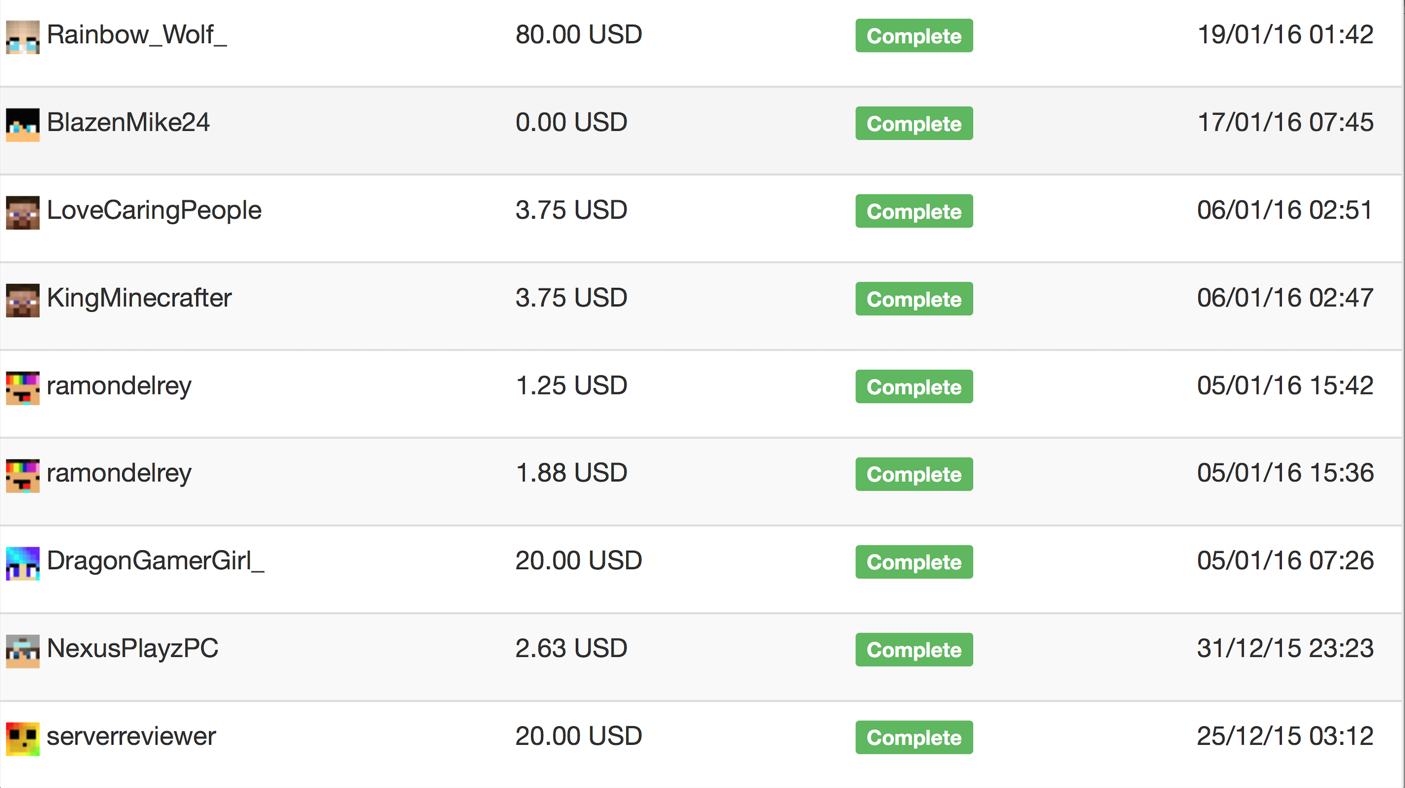Viewport: 1405px width, 788px height.
Task: Click Complete badge in NexusPlayzPC row
Action: tap(913, 650)
